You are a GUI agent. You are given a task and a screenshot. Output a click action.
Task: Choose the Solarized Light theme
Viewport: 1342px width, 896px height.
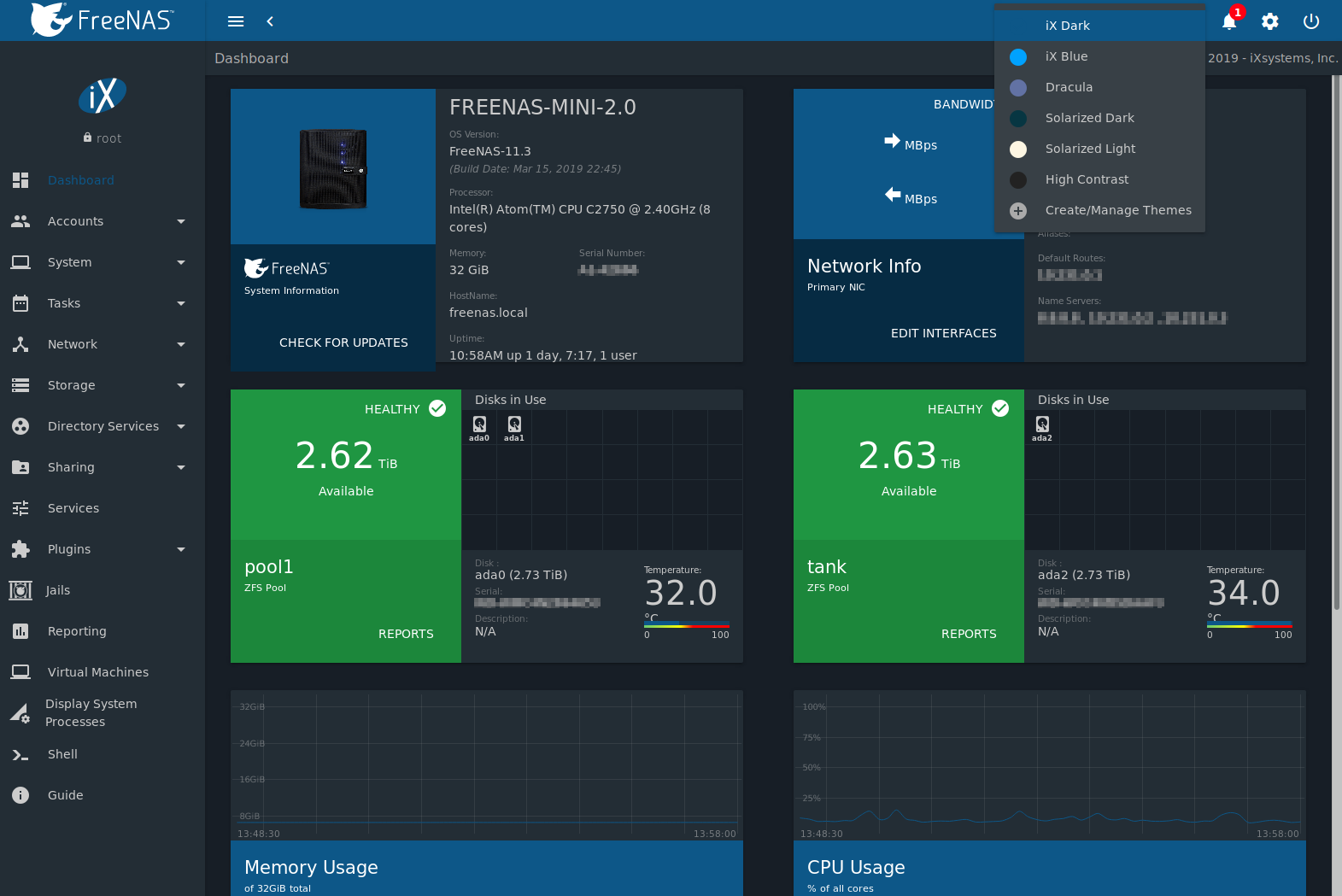(1100, 149)
